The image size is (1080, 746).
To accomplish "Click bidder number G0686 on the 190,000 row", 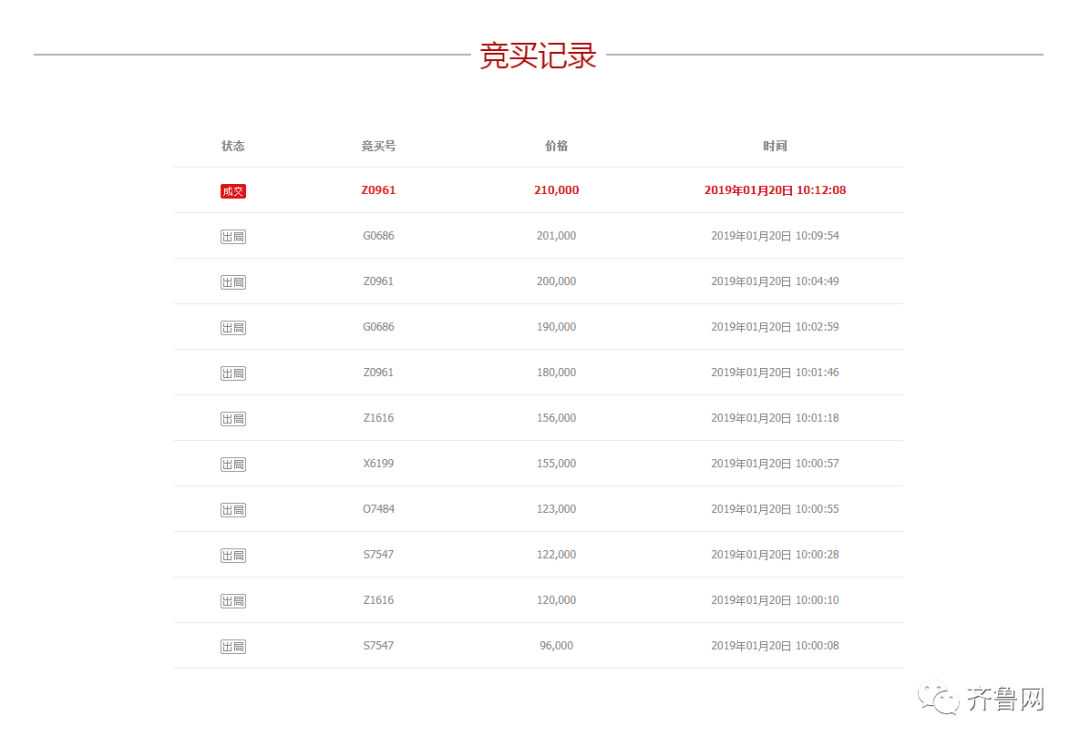I will pyautogui.click(x=378, y=327).
